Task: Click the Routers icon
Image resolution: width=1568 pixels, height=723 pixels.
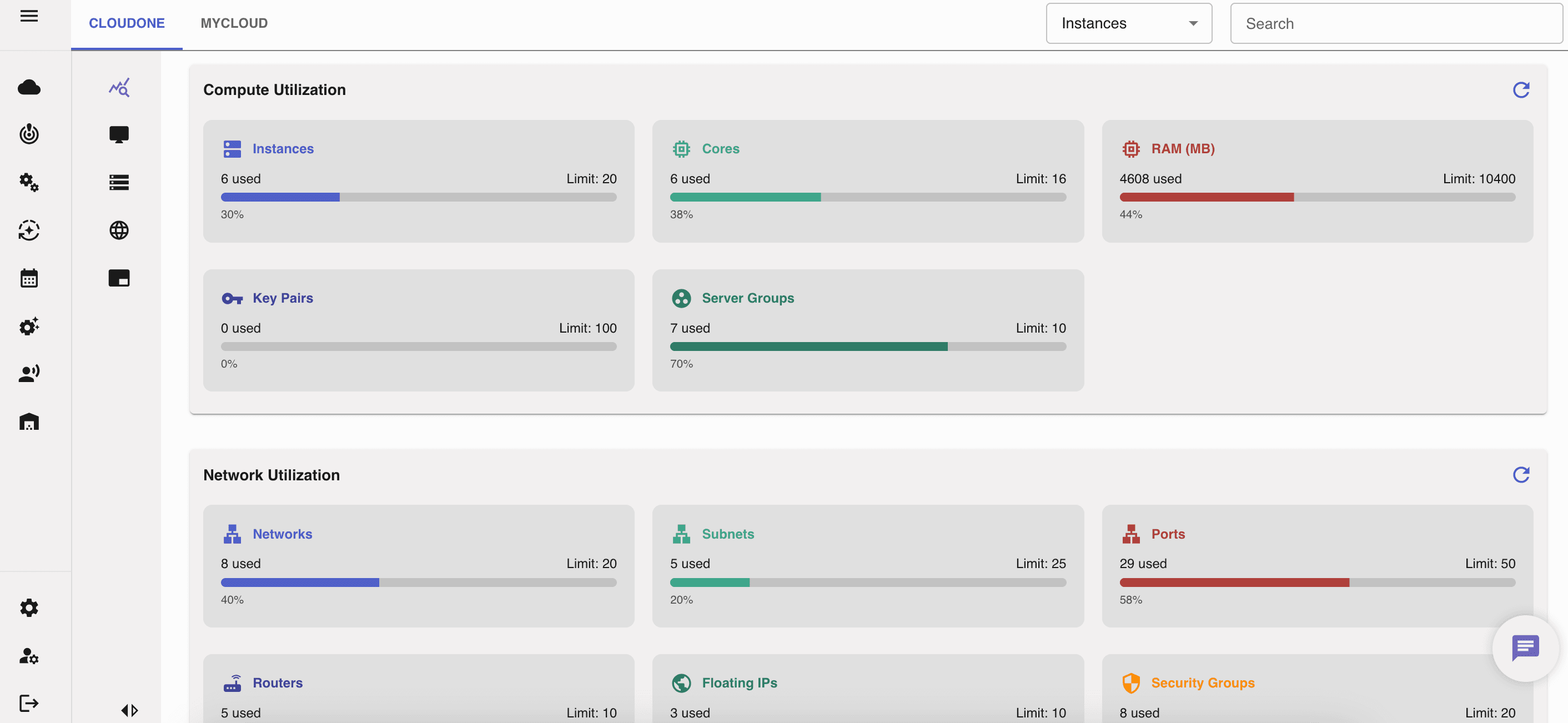Action: (233, 683)
